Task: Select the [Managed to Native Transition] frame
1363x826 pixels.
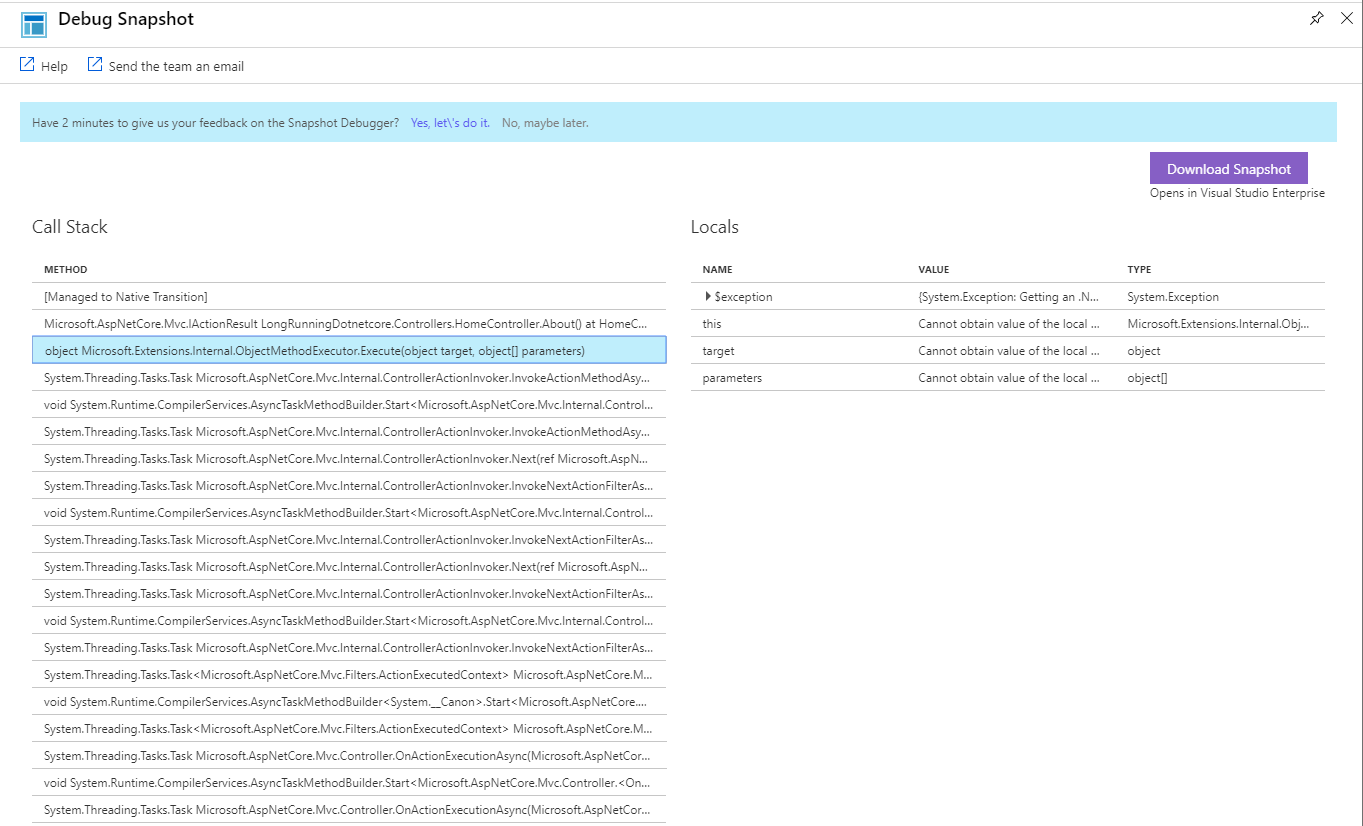Action: pyautogui.click(x=350, y=295)
